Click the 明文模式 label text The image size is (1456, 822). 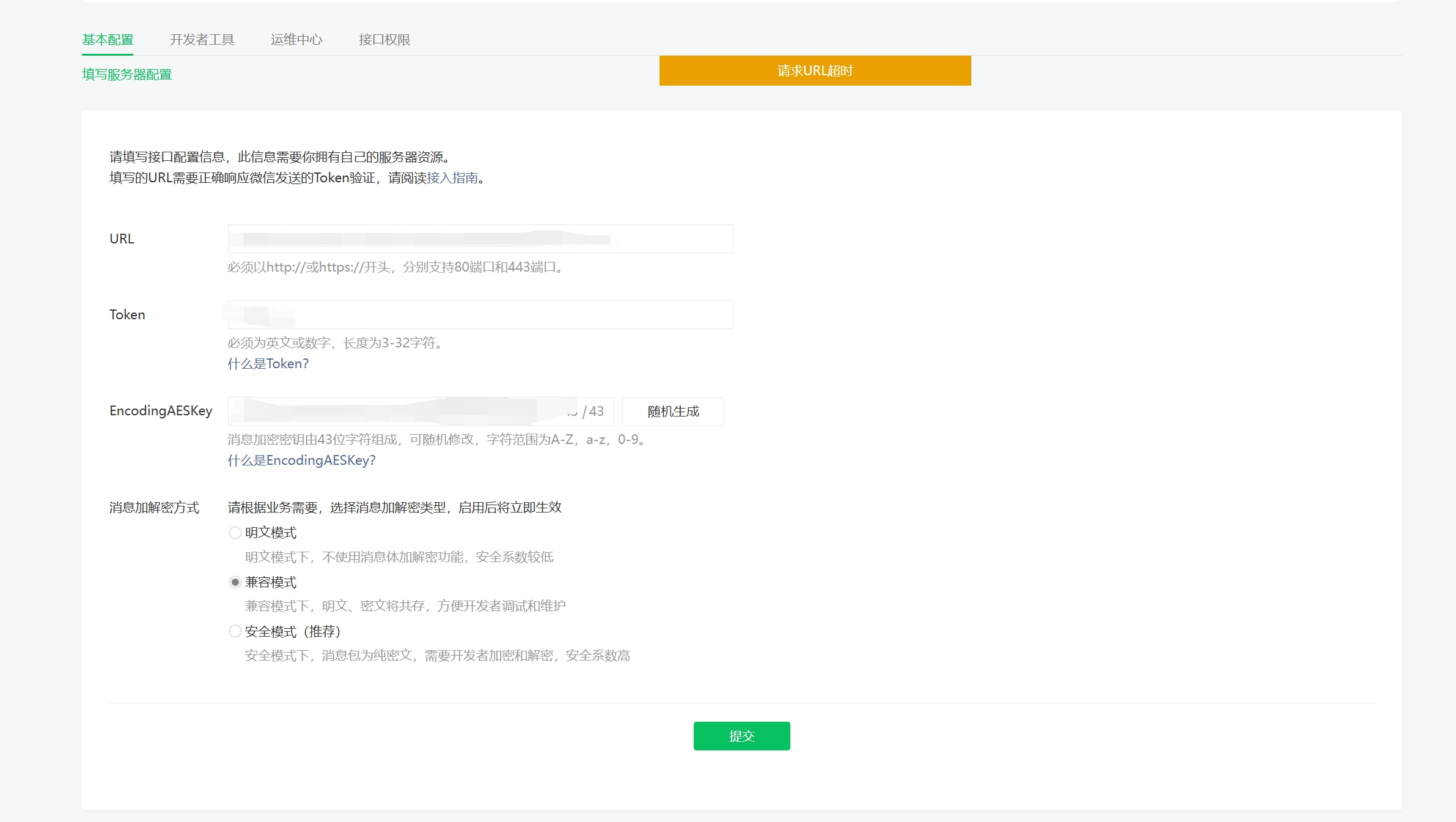click(271, 533)
